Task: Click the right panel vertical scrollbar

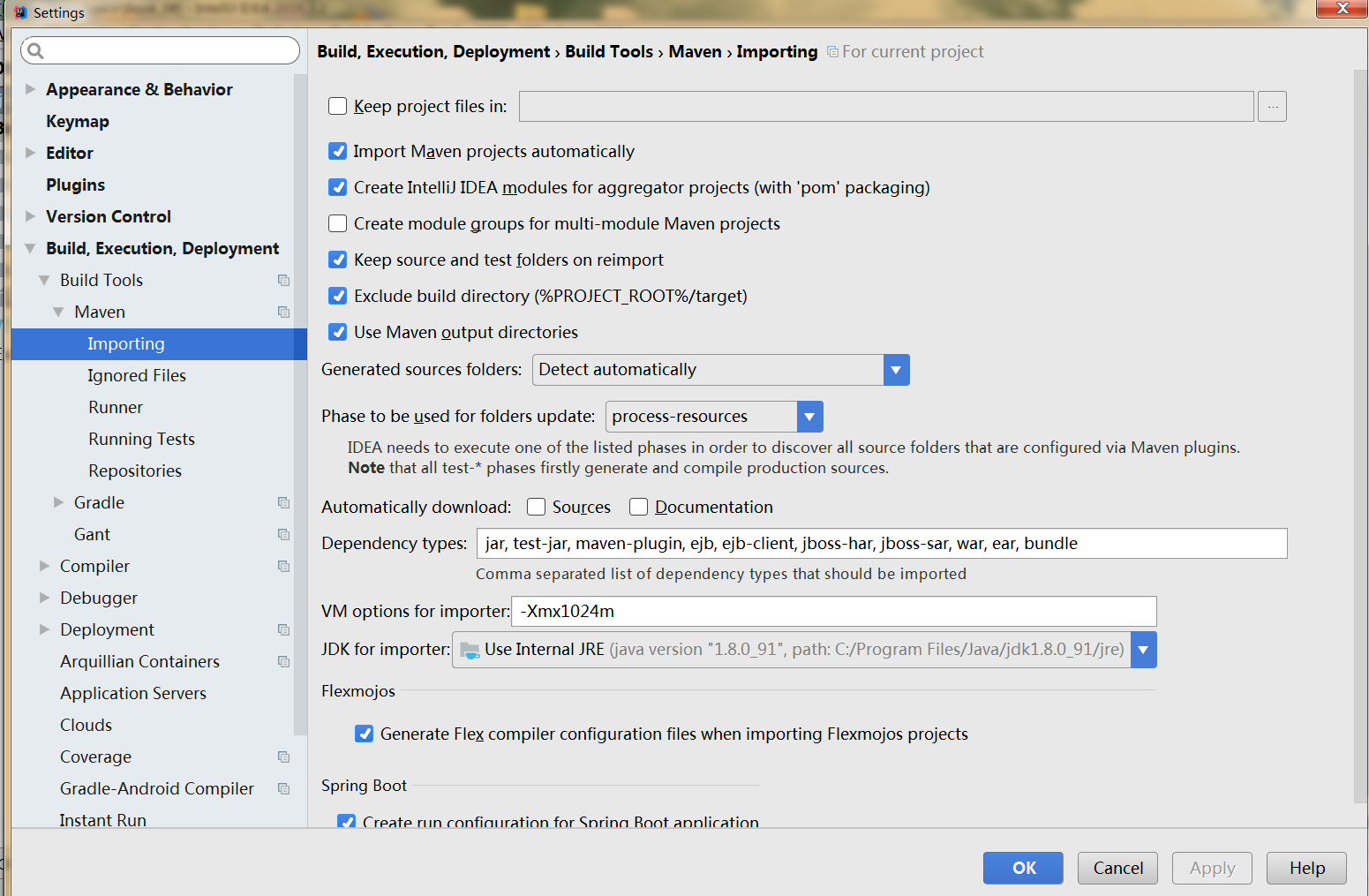Action: tap(1360, 437)
